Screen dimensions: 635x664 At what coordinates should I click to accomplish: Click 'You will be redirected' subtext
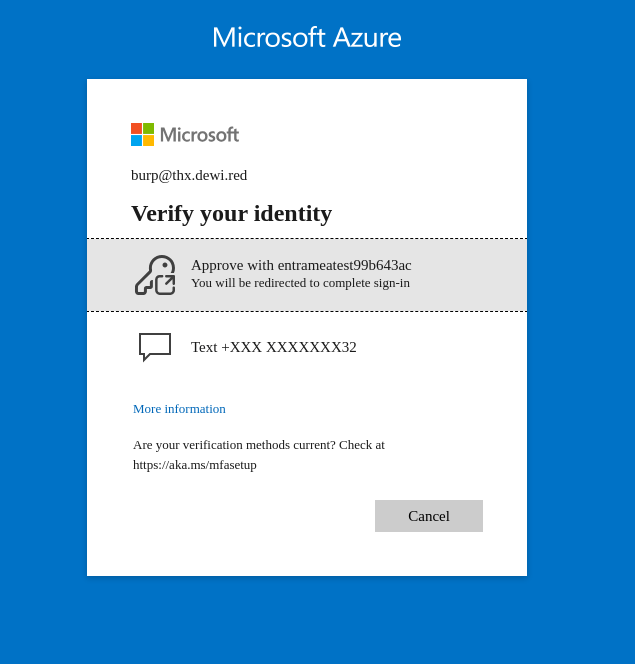(300, 283)
